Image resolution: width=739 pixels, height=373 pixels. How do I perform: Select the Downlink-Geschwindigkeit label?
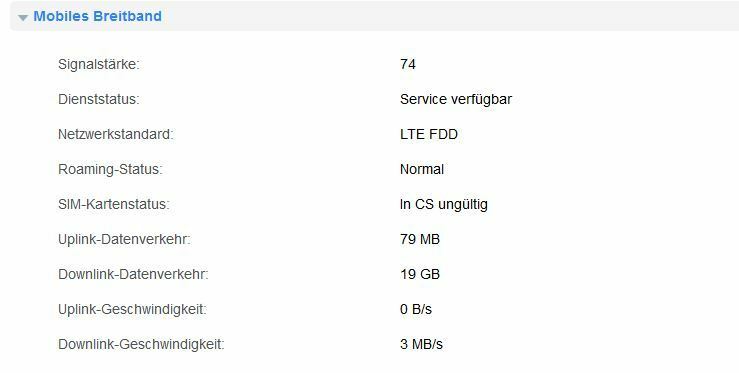point(141,344)
